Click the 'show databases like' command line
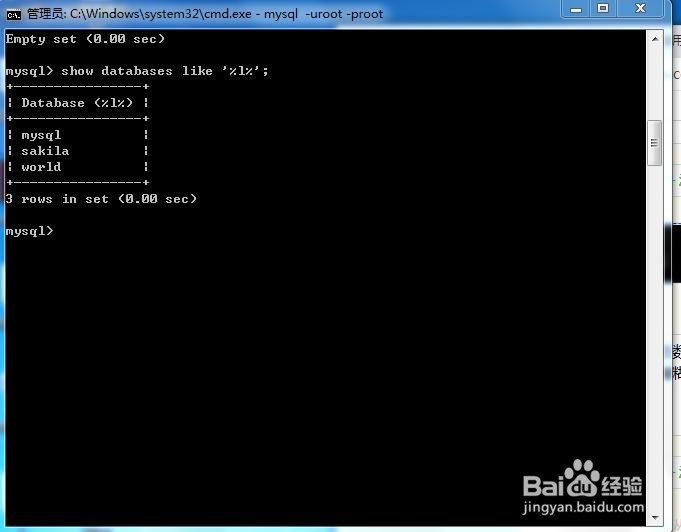The image size is (681, 532). pos(137,71)
